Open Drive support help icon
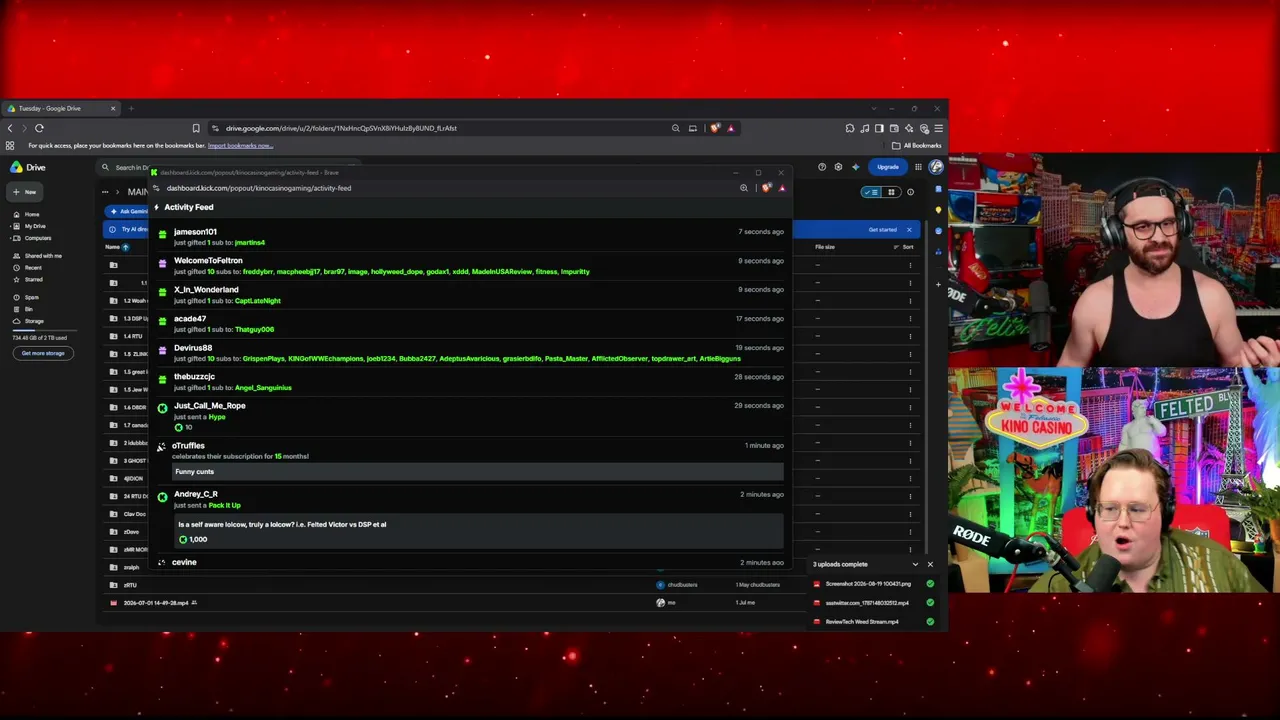This screenshot has height=720, width=1280. 822,167
